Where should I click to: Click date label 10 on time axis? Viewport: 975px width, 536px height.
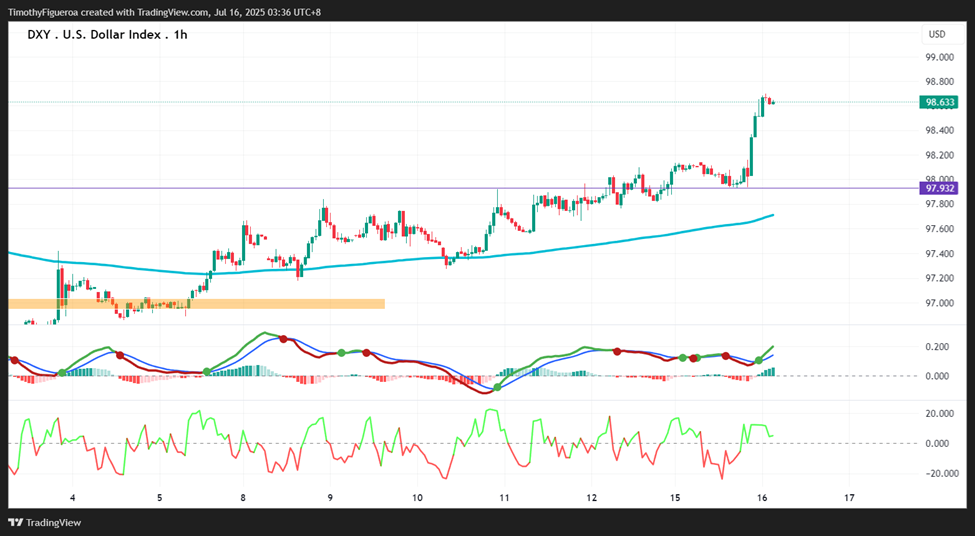tap(417, 498)
